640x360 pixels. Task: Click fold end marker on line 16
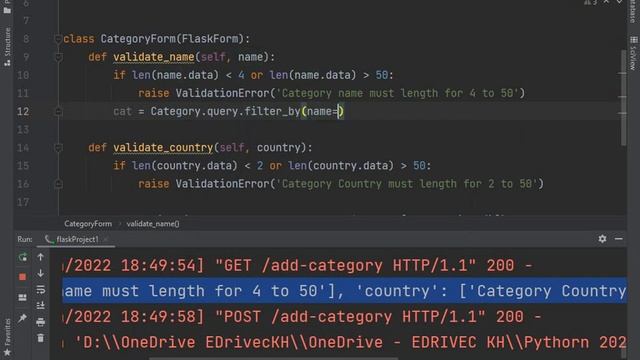pyautogui.click(x=58, y=184)
